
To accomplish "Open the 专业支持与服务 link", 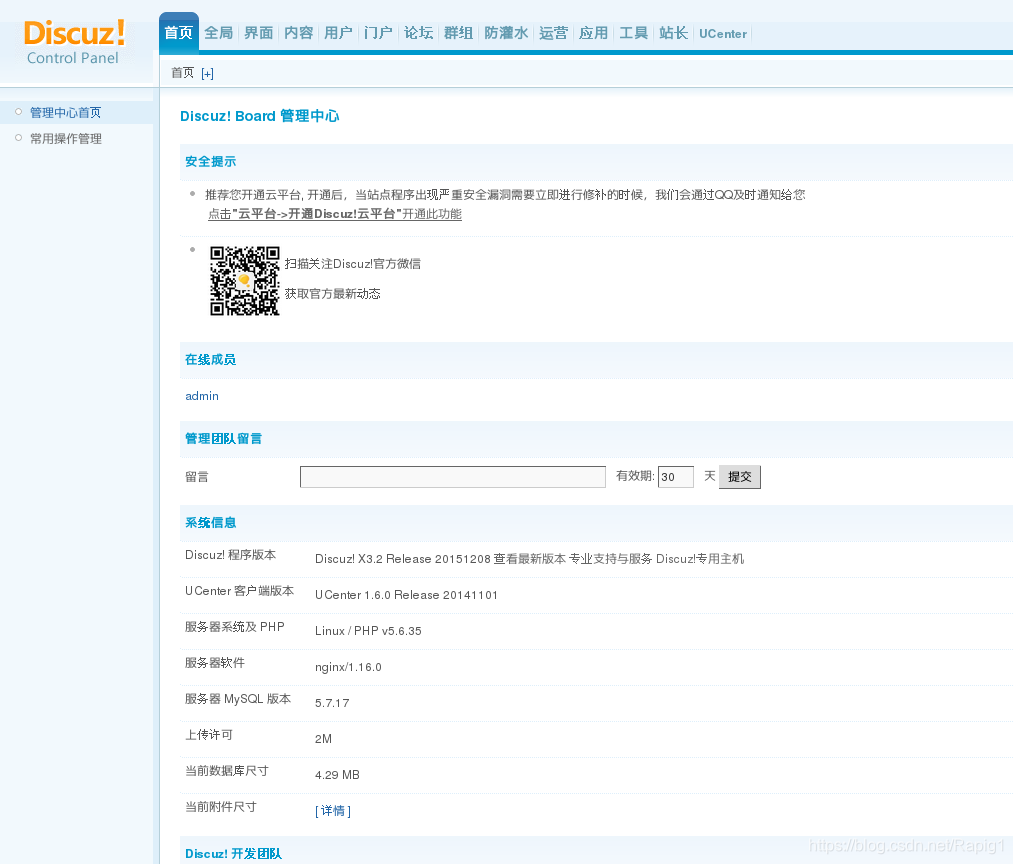I will pyautogui.click(x=611, y=559).
